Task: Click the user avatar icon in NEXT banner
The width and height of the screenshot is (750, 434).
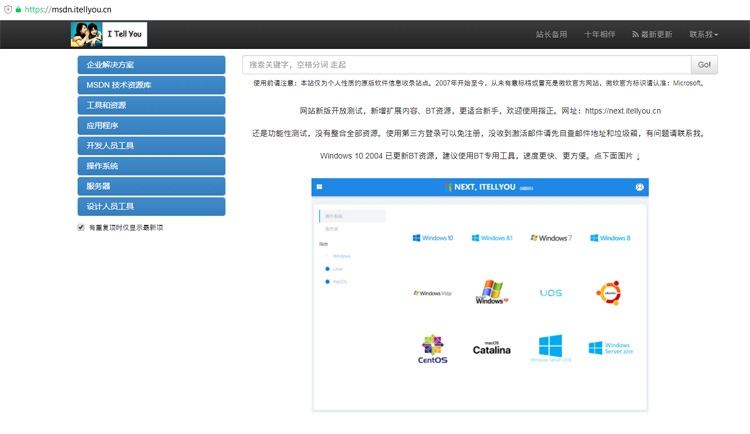Action: pos(639,187)
